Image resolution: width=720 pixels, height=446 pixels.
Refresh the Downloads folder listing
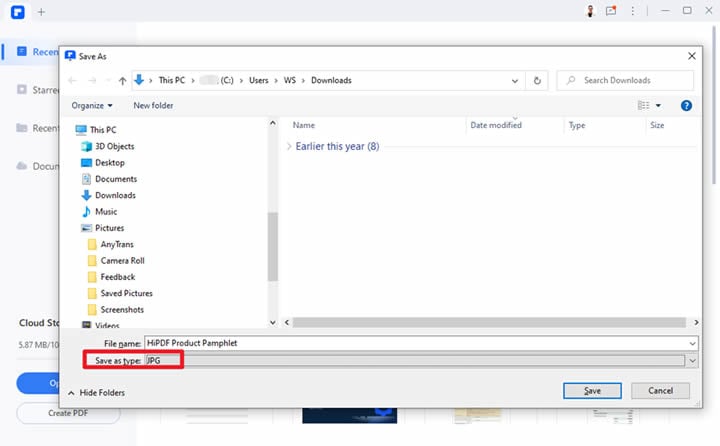click(x=537, y=81)
